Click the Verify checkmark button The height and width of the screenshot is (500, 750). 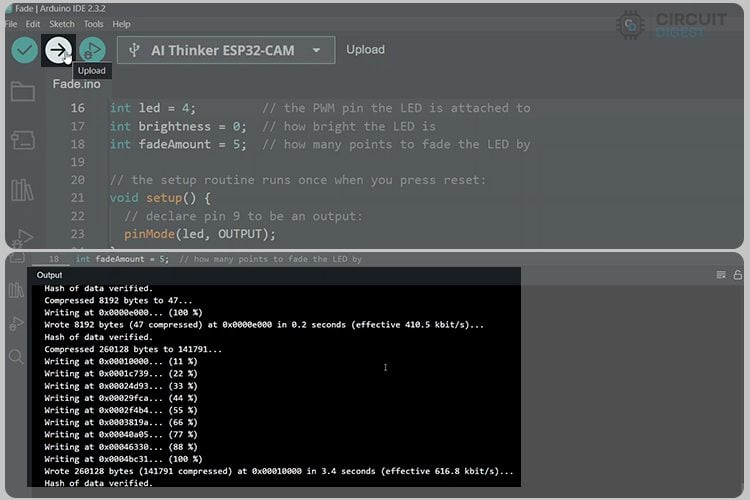point(24,50)
